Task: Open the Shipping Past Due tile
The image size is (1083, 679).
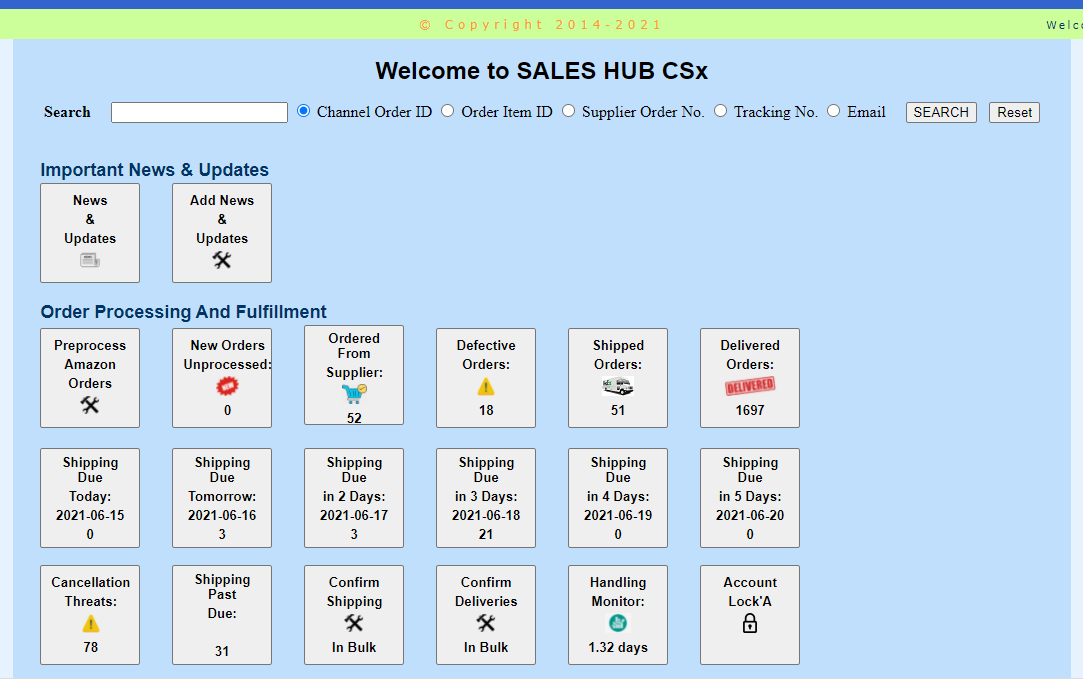Action: click(x=222, y=614)
